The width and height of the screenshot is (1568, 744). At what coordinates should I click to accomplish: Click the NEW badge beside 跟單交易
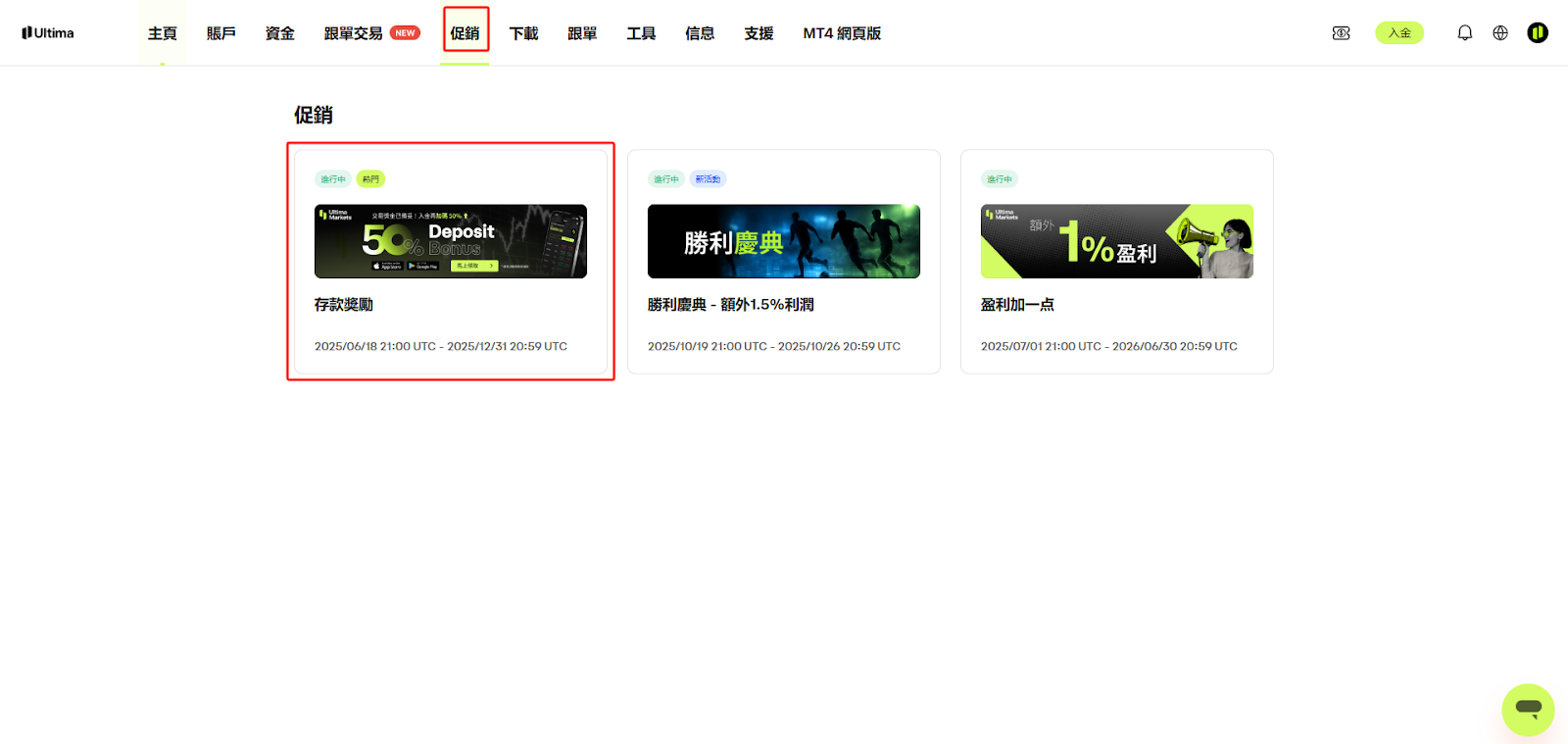pyautogui.click(x=405, y=33)
